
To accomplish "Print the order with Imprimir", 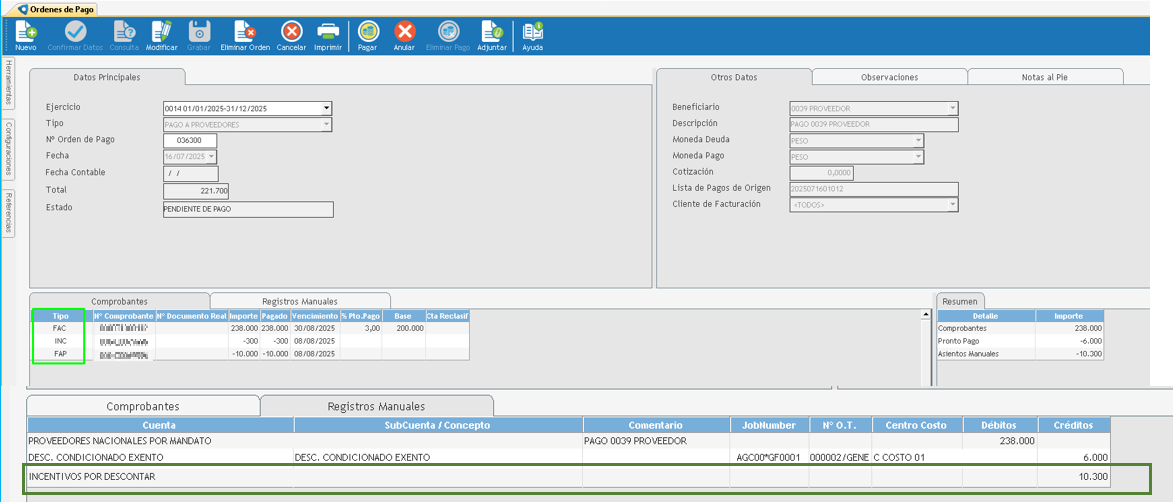I will coord(327,32).
